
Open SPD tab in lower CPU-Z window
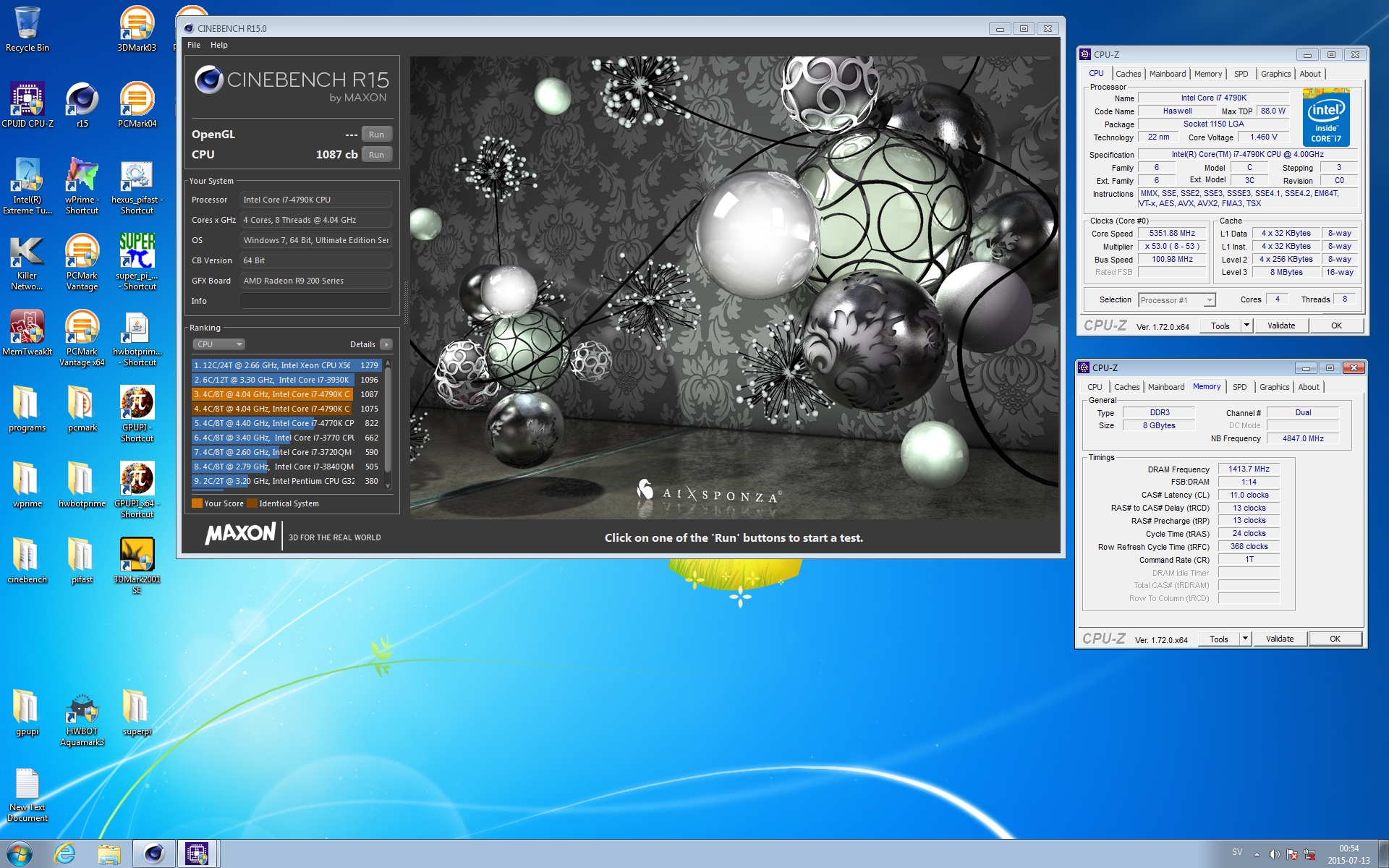pyautogui.click(x=1239, y=387)
